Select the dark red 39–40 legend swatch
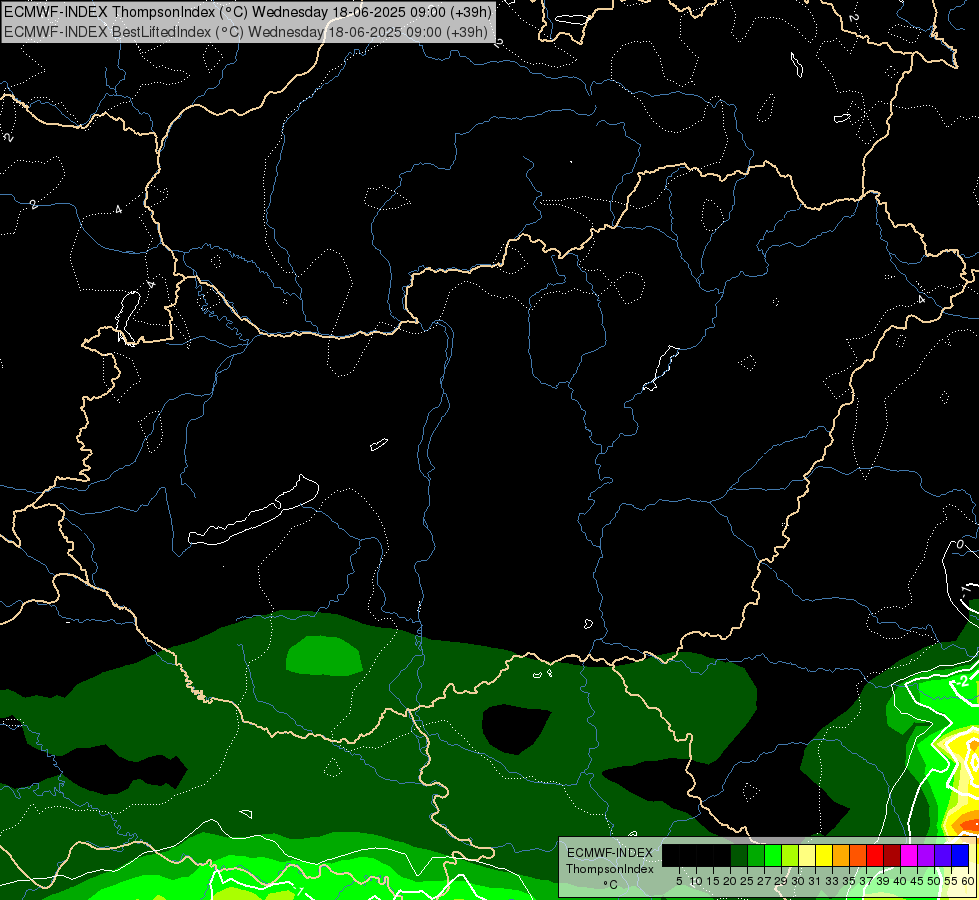The image size is (979, 900). point(892,855)
